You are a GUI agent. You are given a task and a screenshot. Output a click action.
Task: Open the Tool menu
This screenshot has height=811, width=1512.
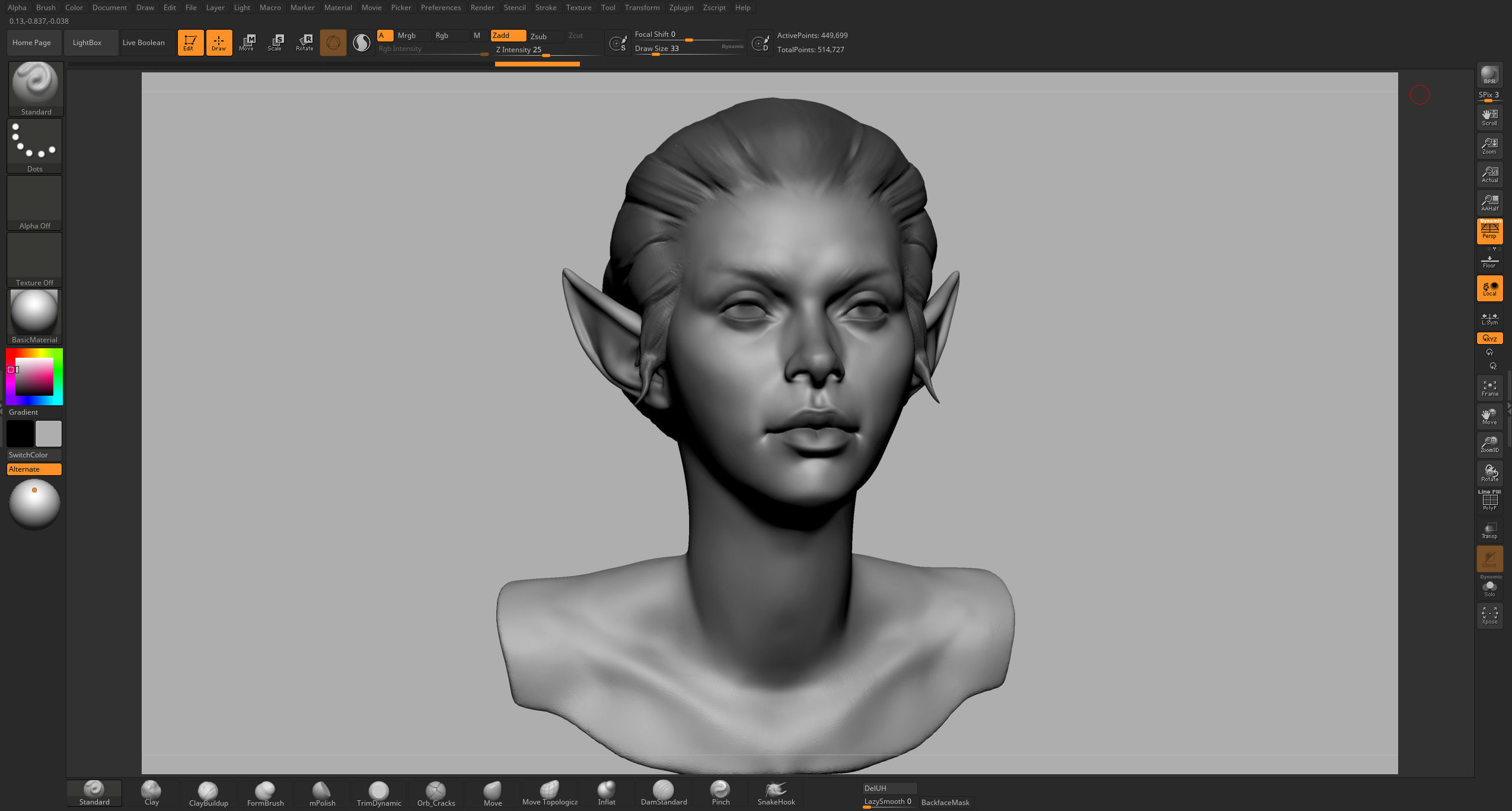(608, 8)
